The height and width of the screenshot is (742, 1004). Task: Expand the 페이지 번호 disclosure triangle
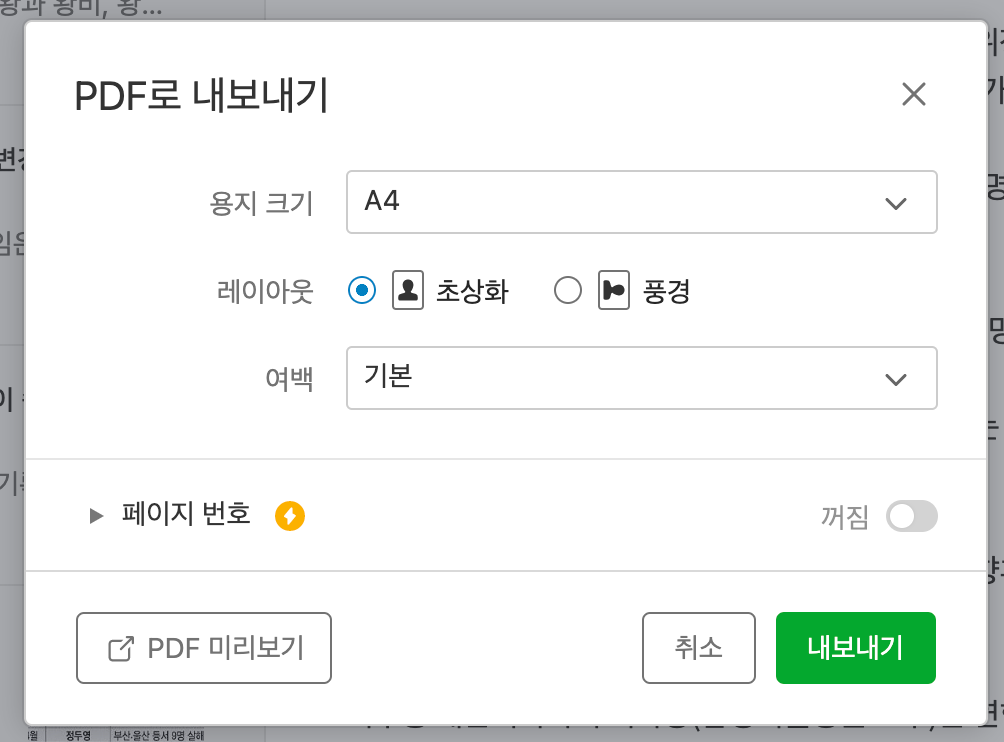(x=97, y=516)
